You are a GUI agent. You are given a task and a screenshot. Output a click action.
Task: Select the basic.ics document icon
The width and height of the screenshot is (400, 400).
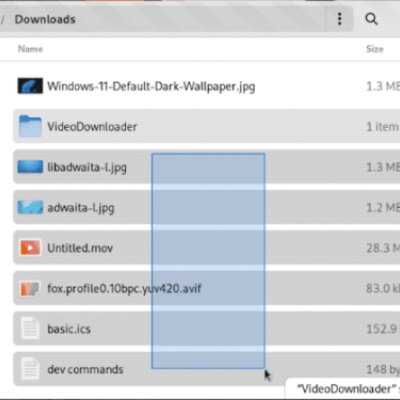click(x=30, y=328)
